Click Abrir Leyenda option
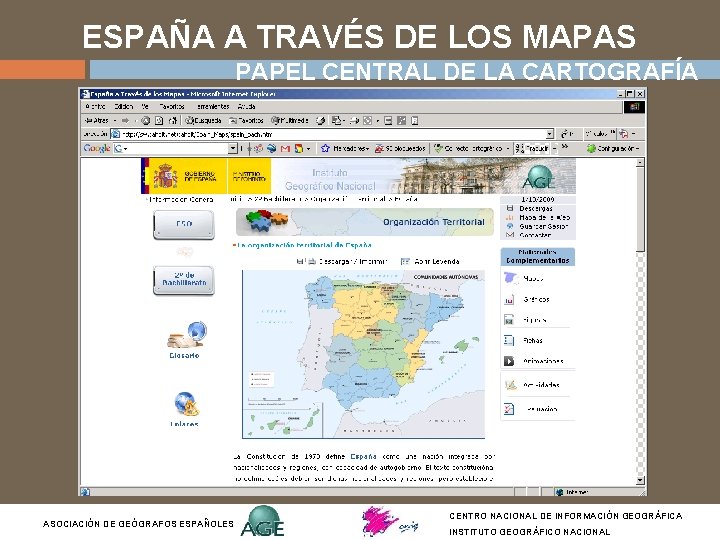The height and width of the screenshot is (540, 720). coord(431,262)
